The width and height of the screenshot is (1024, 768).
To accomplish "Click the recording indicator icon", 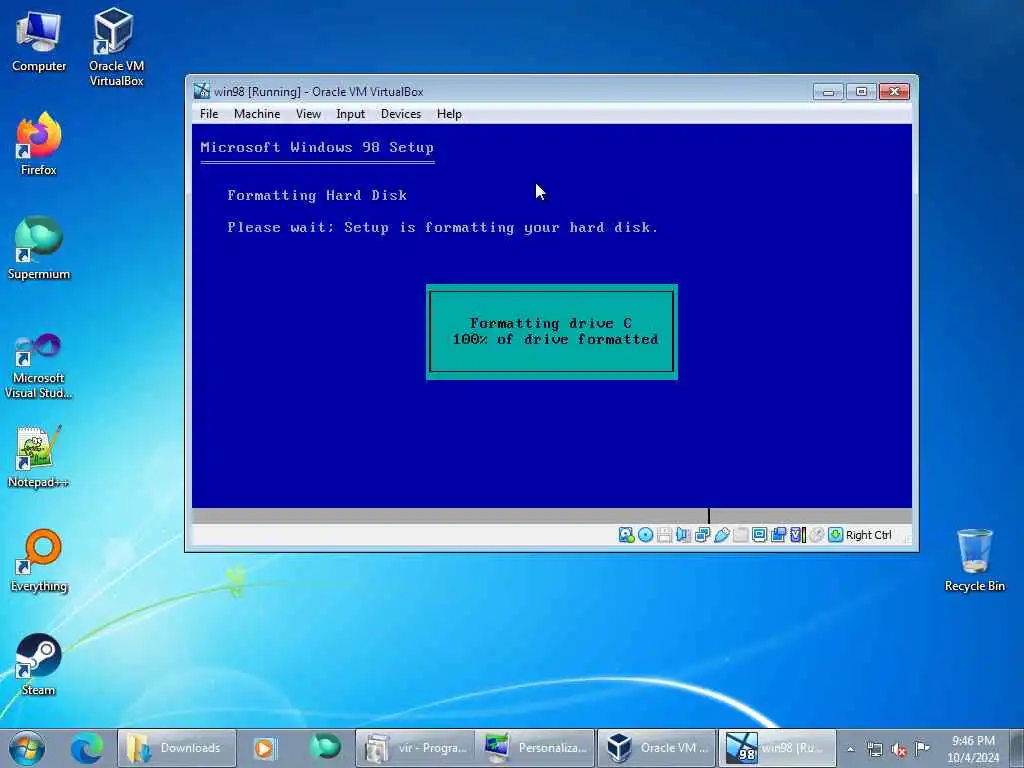I will (778, 535).
